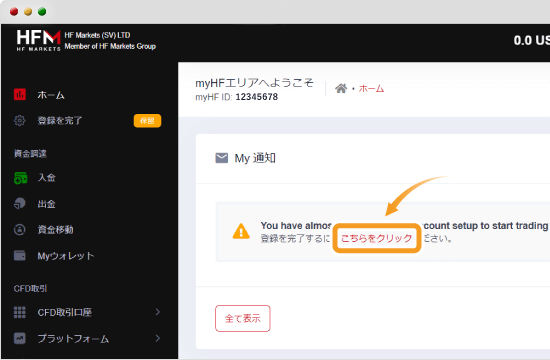Image resolution: width=550 pixels, height=360 pixels.
Task: Click the orange 保留 pending badge
Action: coord(147,121)
